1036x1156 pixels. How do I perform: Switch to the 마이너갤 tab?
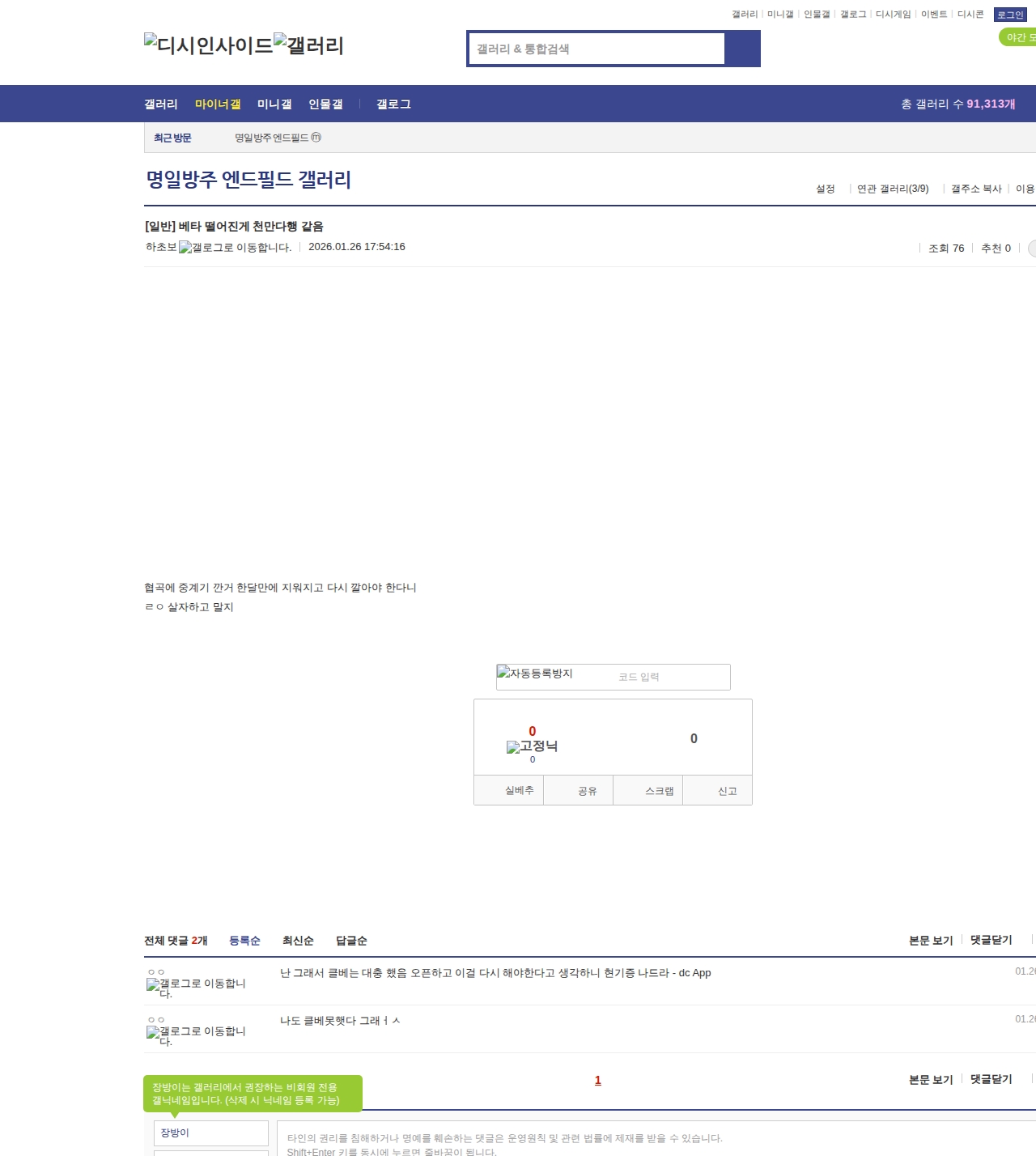tap(218, 104)
